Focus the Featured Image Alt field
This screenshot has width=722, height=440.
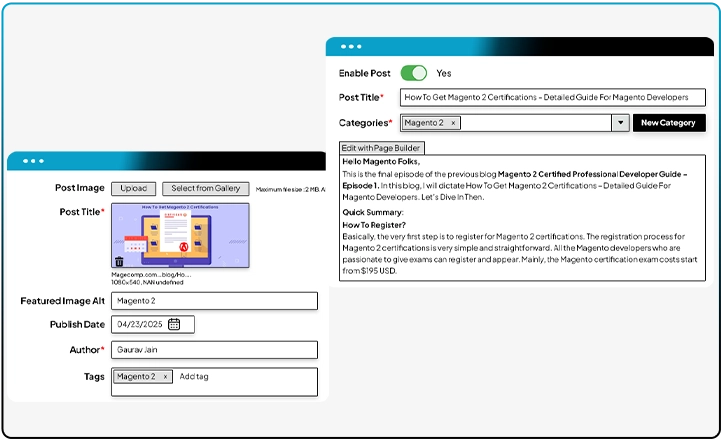[214, 301]
